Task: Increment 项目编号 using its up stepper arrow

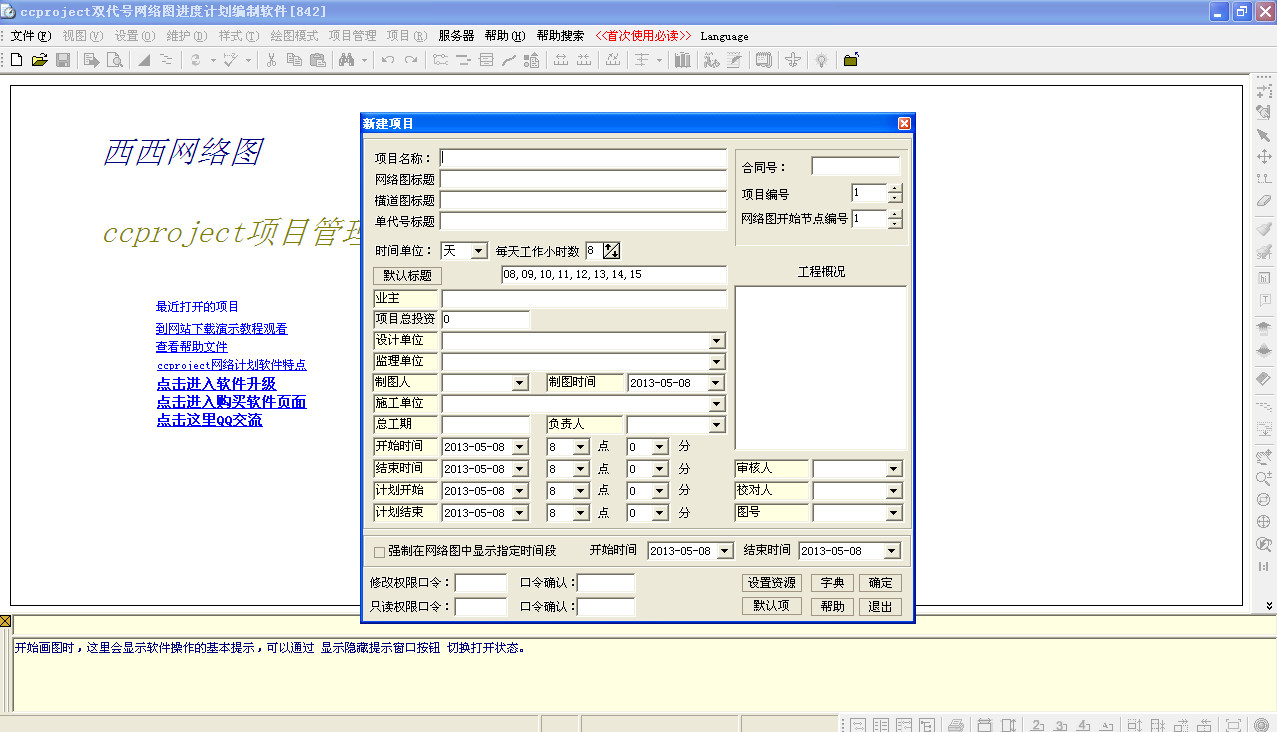Action: 893,189
